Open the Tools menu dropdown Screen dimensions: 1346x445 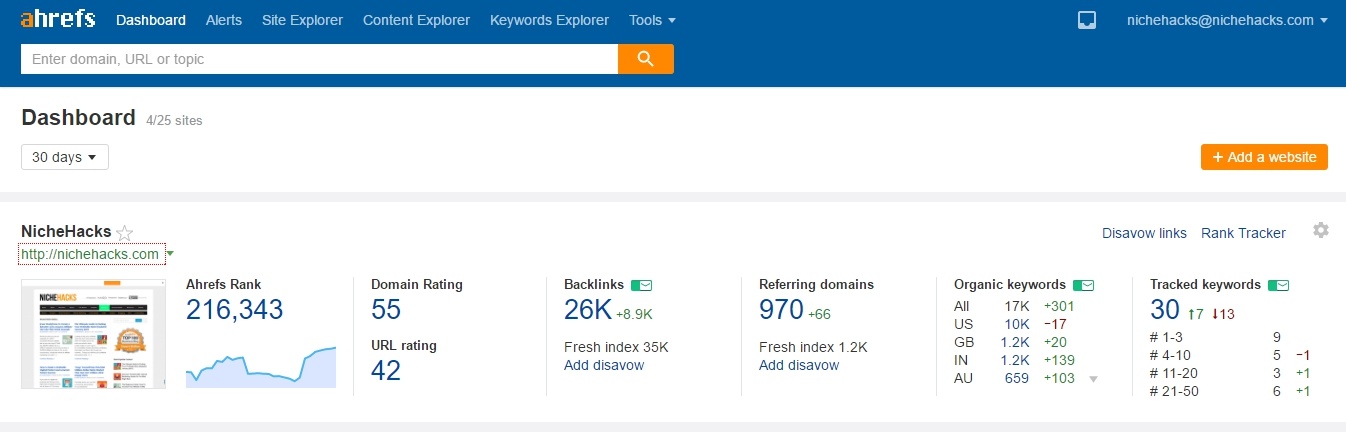(652, 20)
